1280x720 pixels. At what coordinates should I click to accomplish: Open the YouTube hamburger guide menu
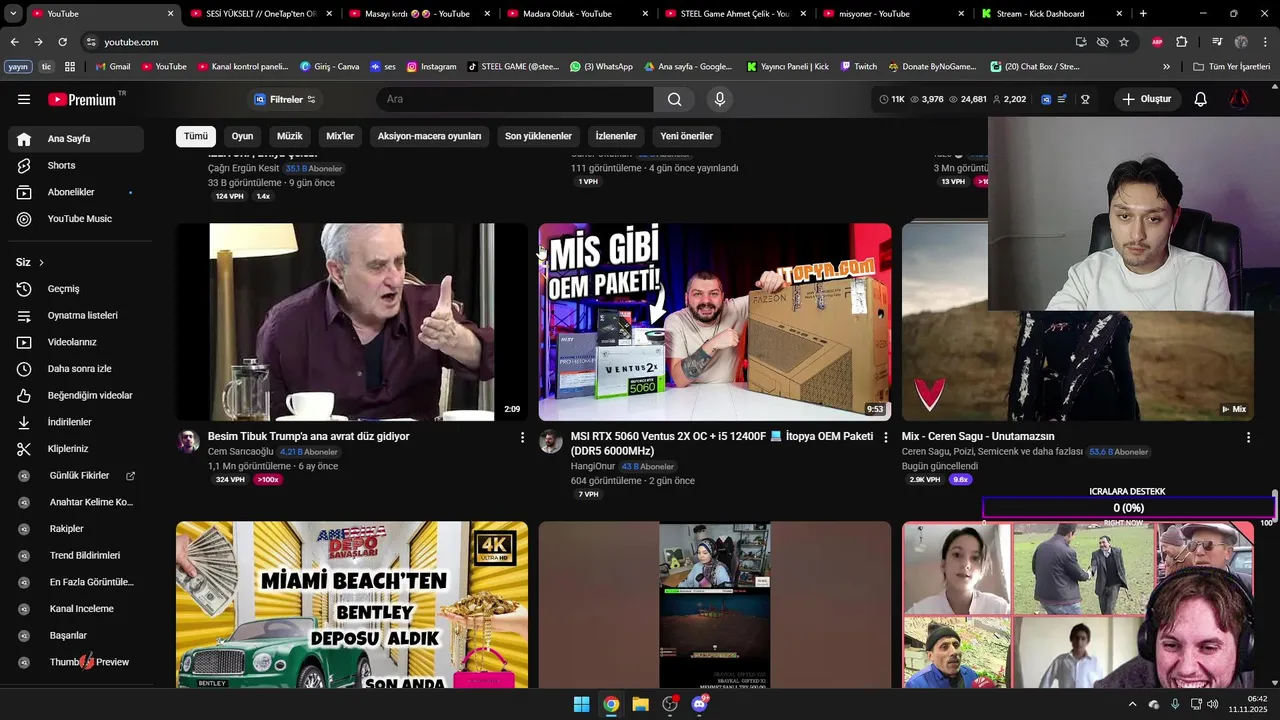pos(24,99)
